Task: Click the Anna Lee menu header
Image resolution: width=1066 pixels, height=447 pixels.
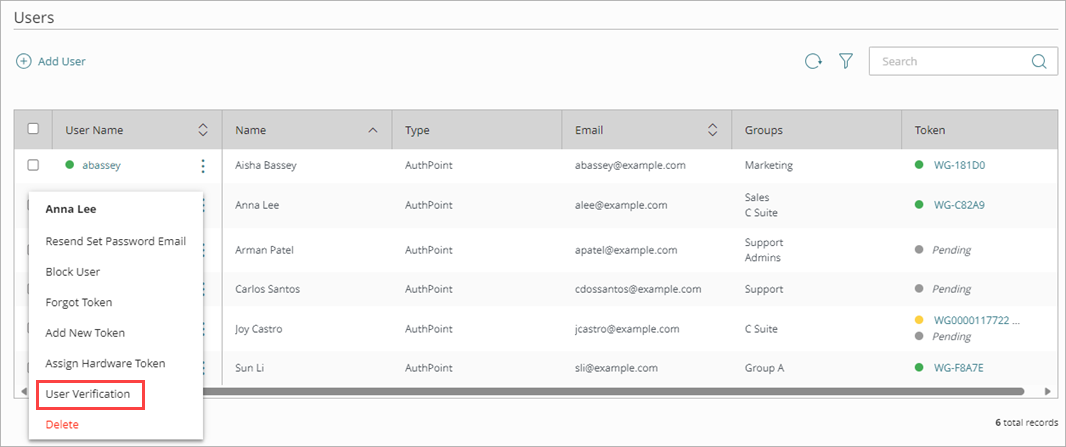Action: click(71, 209)
